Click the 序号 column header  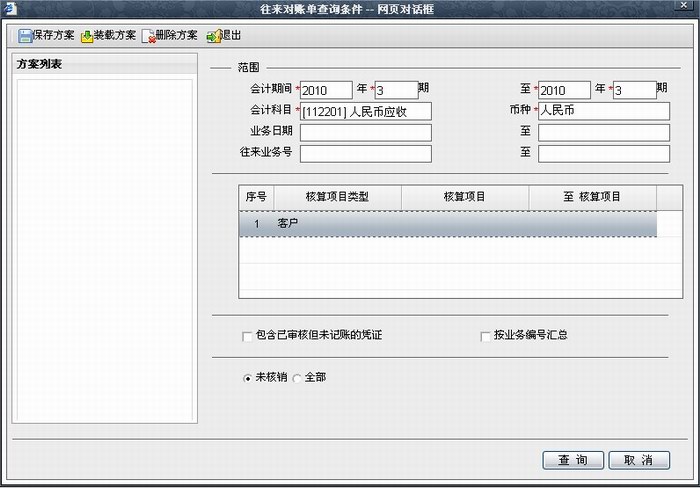[256, 197]
